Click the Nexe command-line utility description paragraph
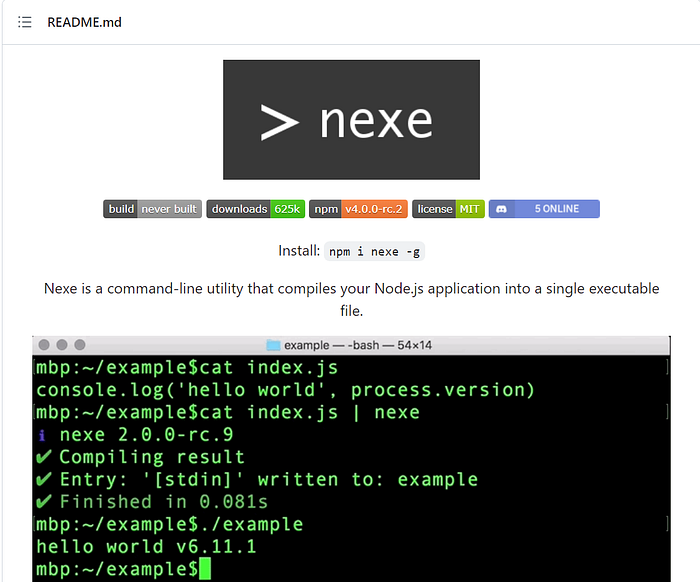Screen dimensions: 700x582 (x=351, y=299)
